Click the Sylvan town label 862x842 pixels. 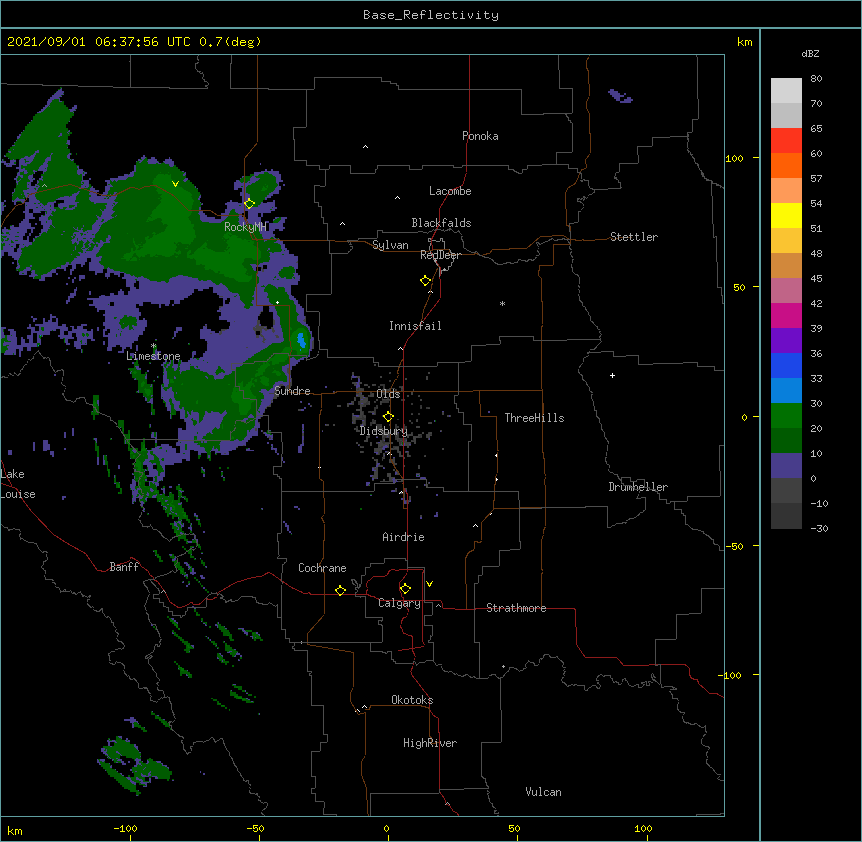390,245
